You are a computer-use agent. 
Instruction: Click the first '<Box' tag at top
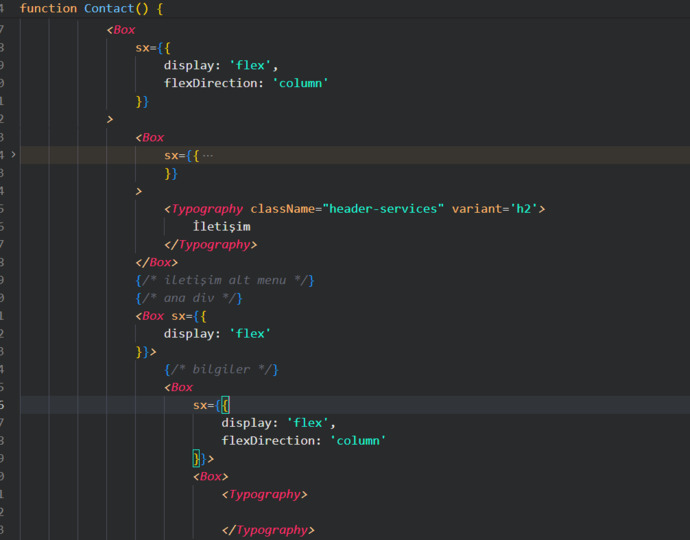(x=121, y=30)
